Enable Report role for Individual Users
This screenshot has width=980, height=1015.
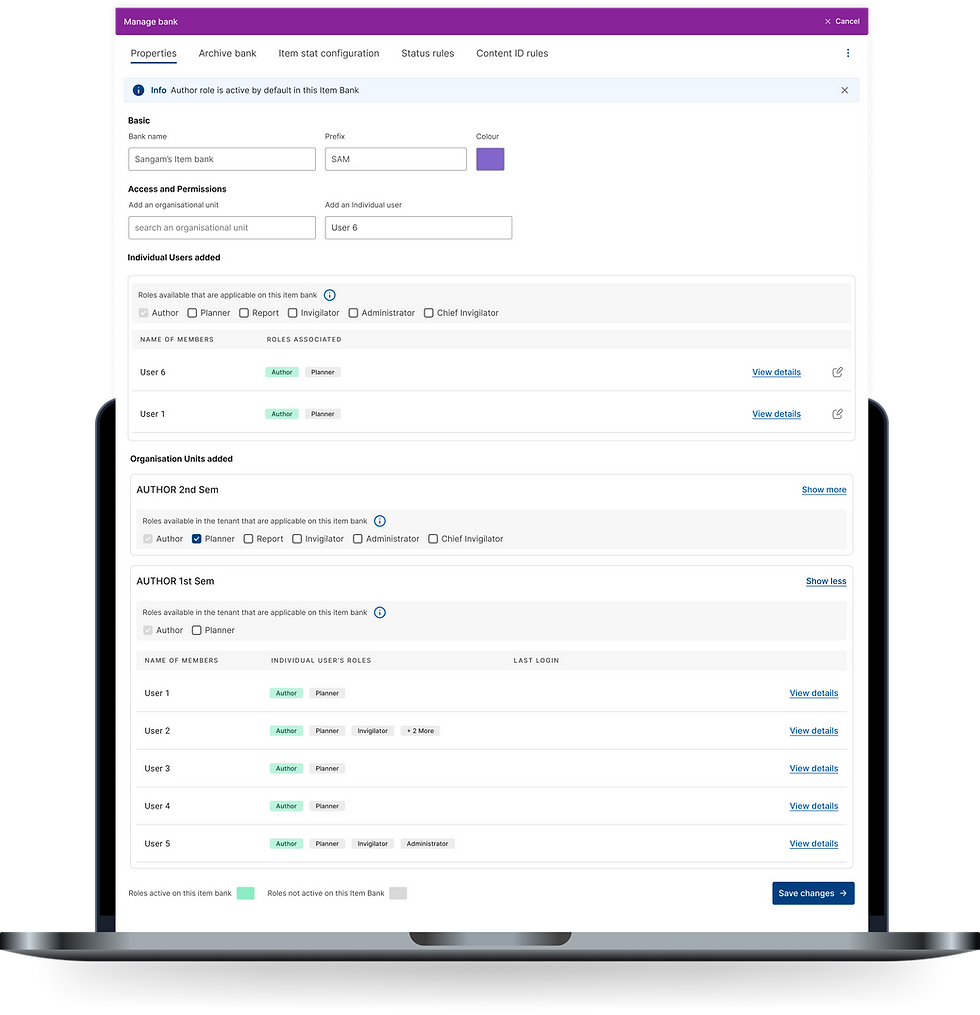[244, 313]
